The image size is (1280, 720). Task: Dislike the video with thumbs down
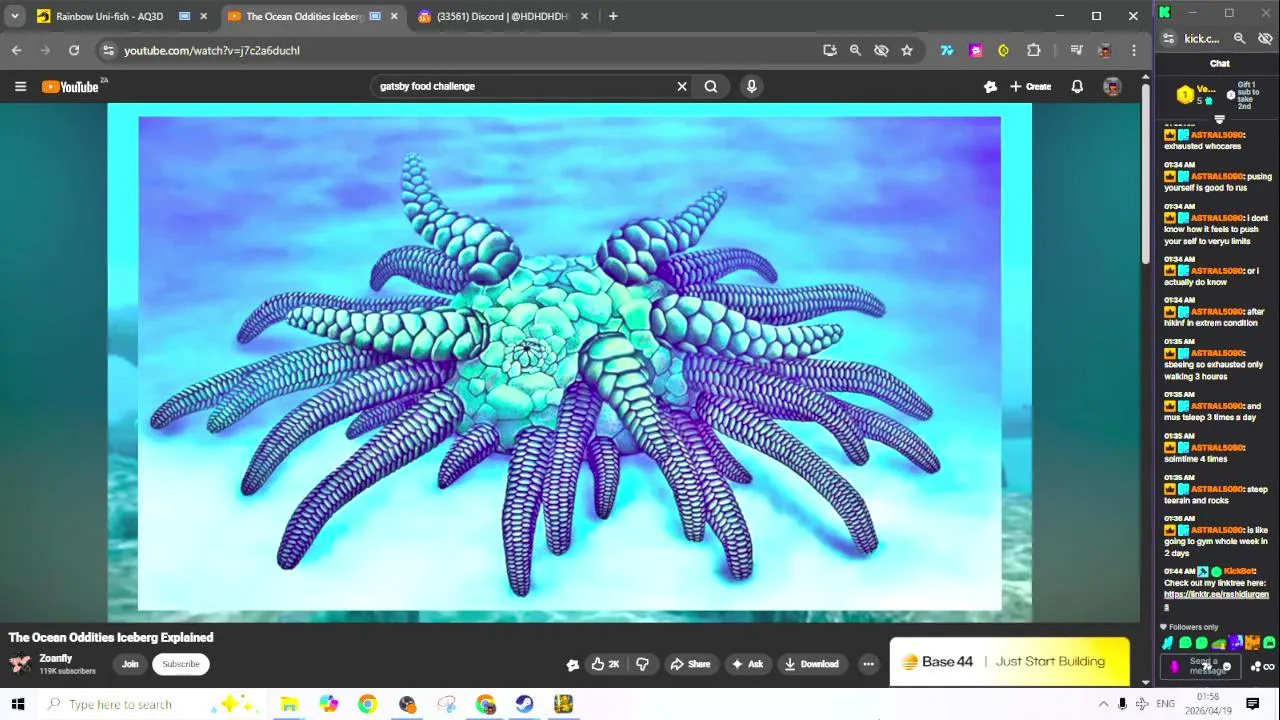click(642, 664)
